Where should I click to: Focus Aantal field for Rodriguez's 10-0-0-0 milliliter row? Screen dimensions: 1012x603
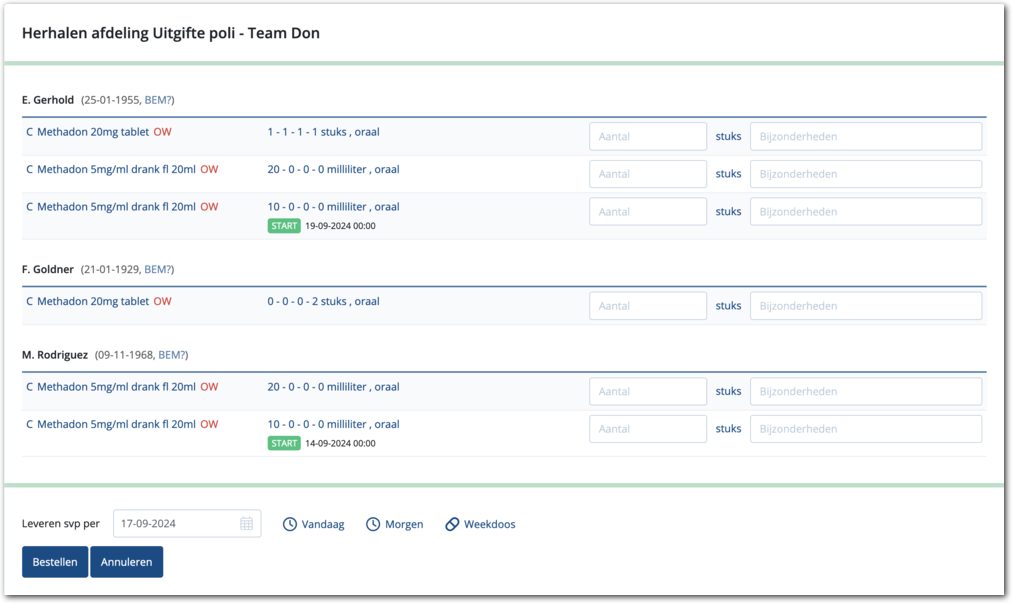648,429
